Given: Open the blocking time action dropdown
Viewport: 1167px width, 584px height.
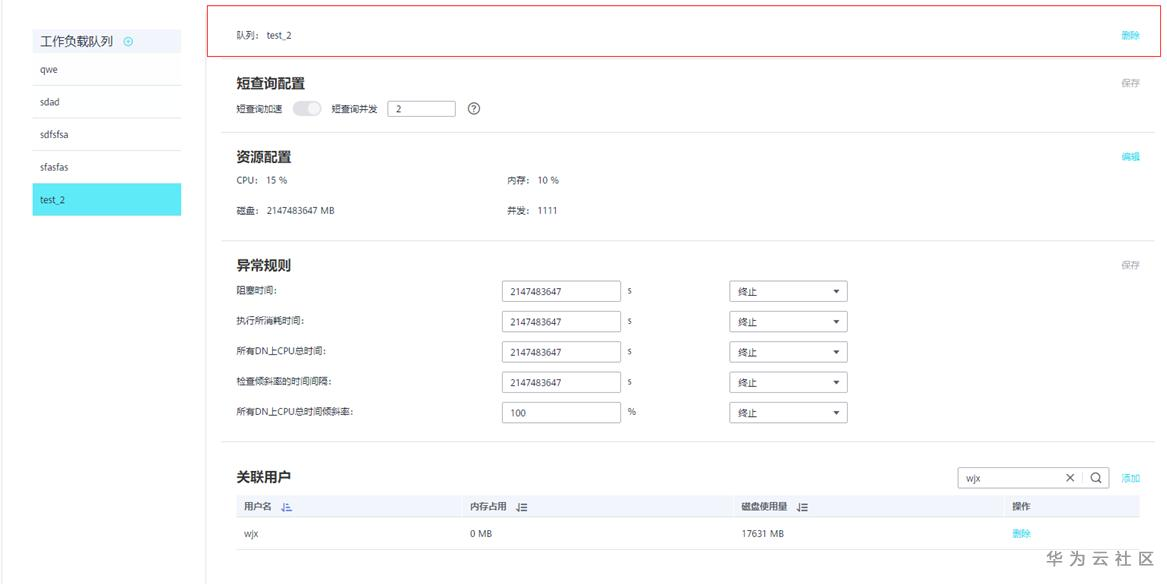Looking at the screenshot, I should click(x=788, y=292).
